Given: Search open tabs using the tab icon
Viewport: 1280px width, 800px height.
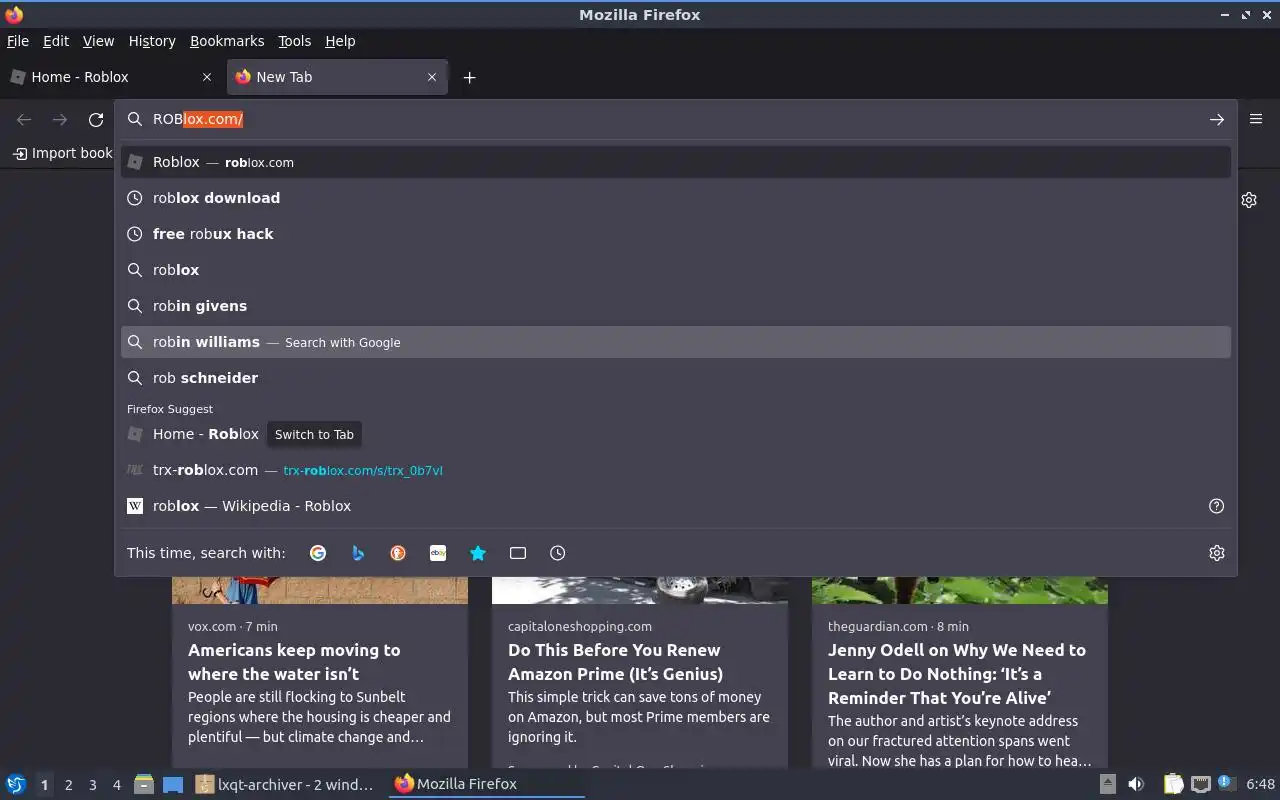Looking at the screenshot, I should point(518,553).
